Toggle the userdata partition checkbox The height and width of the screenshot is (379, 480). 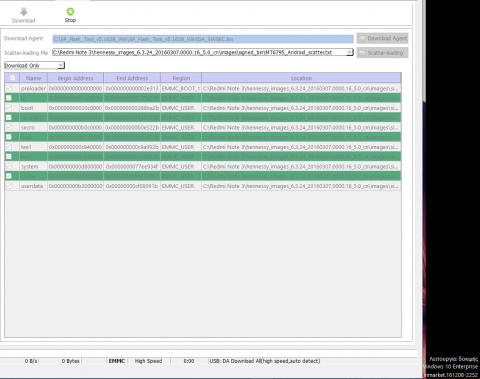coord(9,186)
